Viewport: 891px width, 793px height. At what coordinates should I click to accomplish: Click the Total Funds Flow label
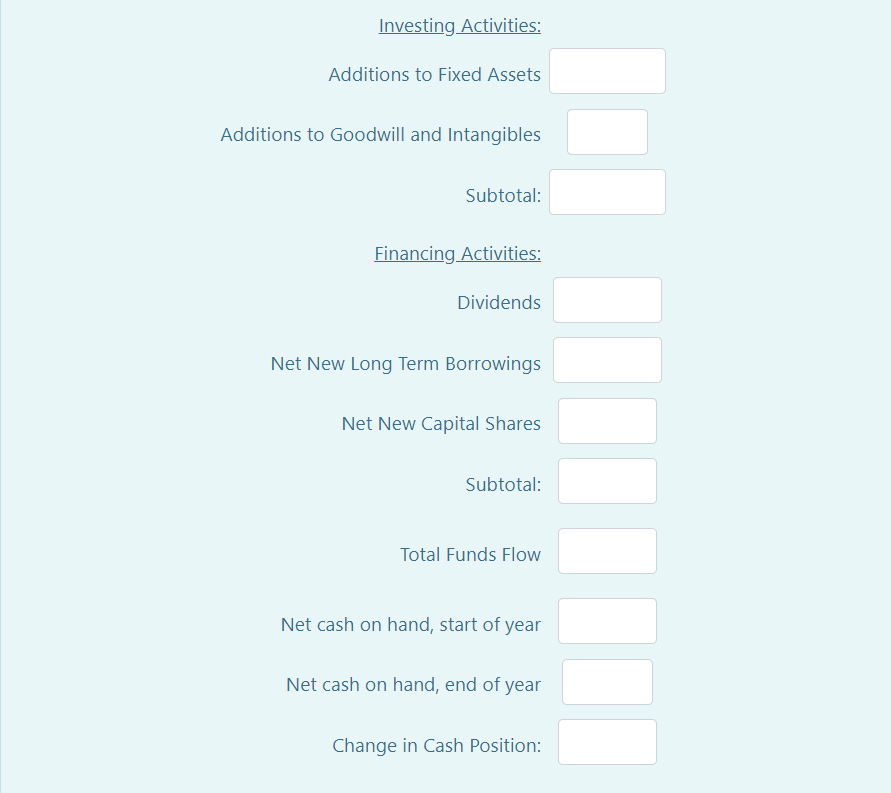coord(470,554)
